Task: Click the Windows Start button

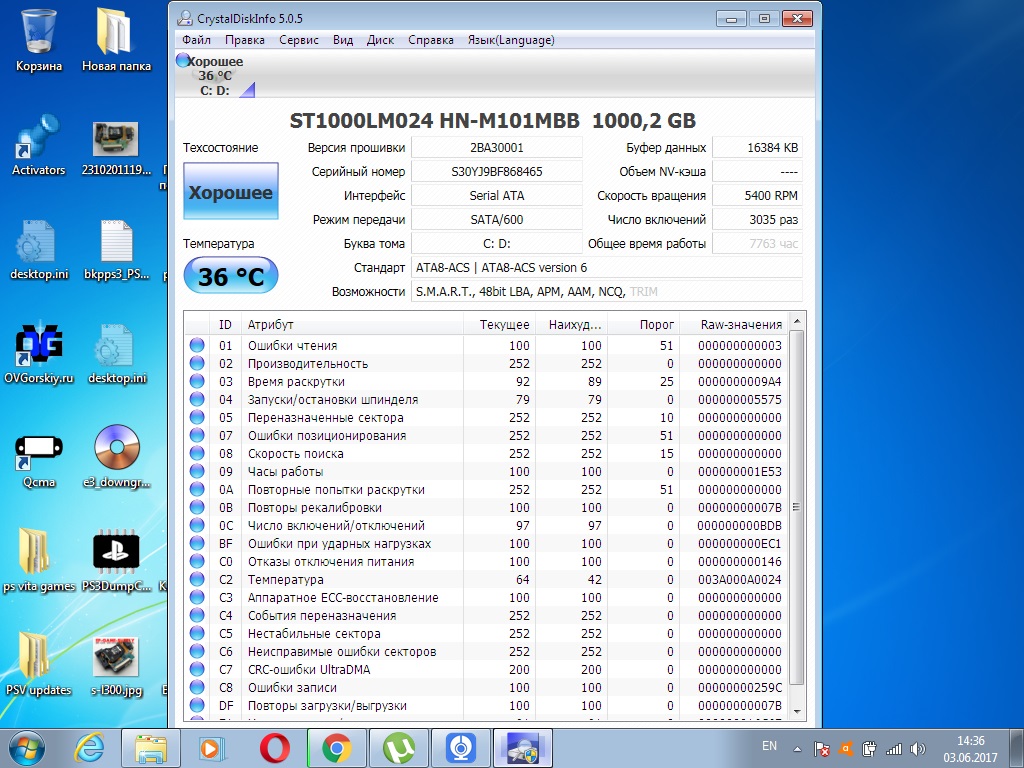Action: coord(27,747)
